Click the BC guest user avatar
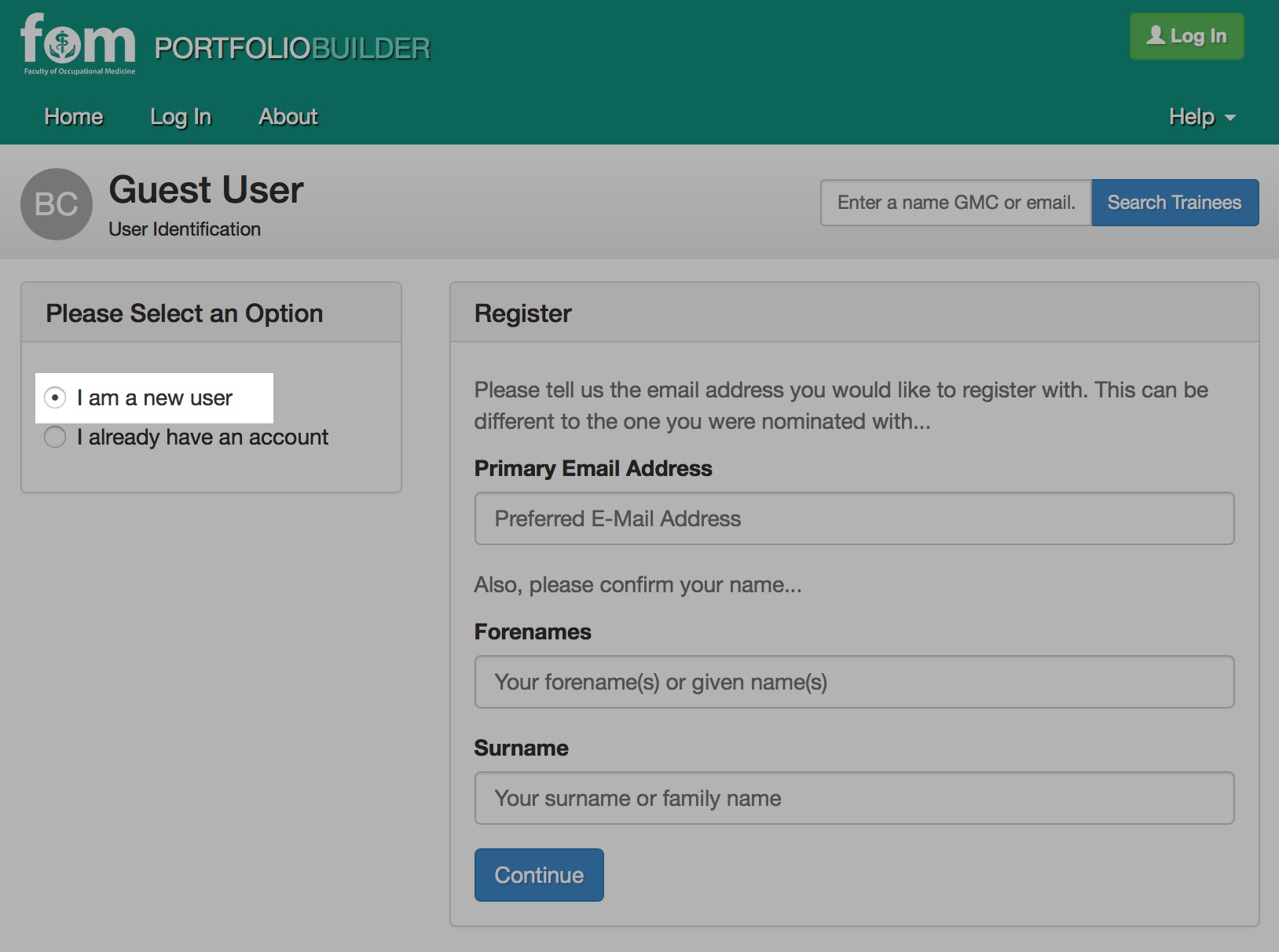The width and height of the screenshot is (1279, 952). pos(57,204)
